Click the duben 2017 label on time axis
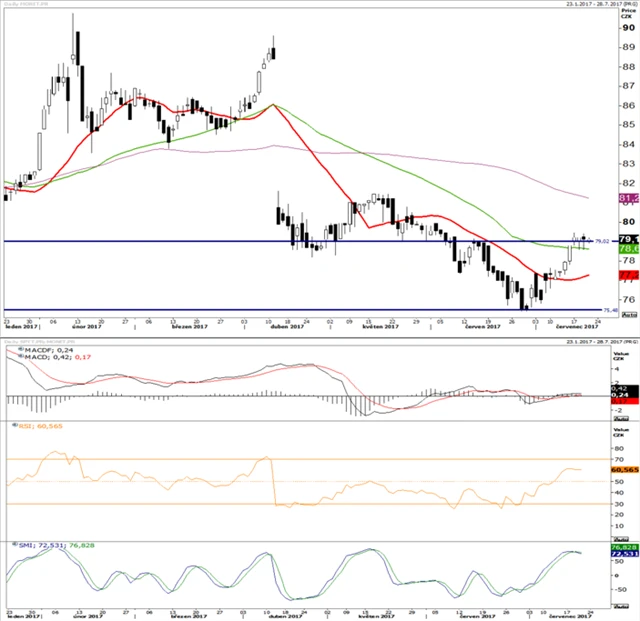Image resolution: width=640 pixels, height=621 pixels. [290, 327]
